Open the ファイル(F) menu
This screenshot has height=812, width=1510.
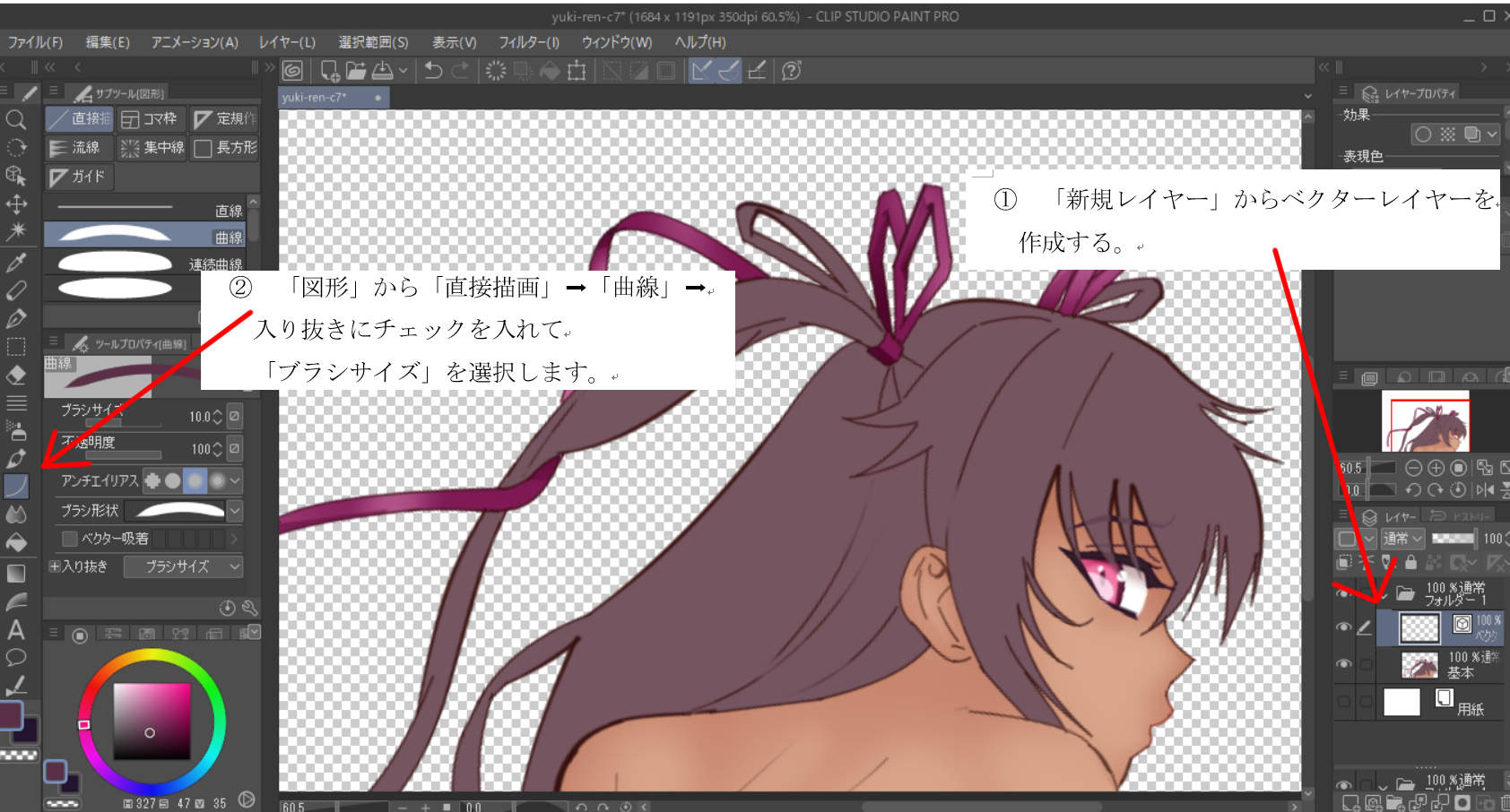35,42
